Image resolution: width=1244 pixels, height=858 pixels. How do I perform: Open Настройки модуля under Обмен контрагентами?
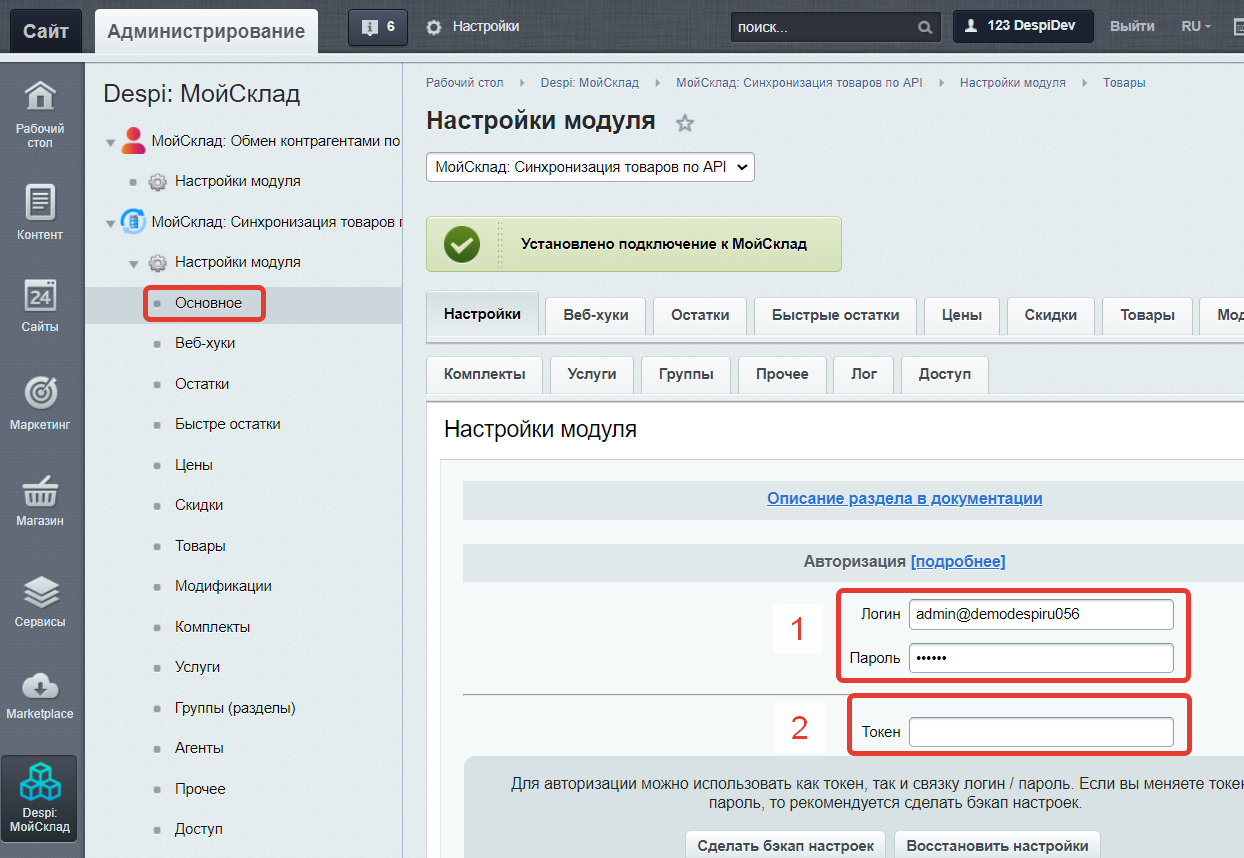click(x=238, y=182)
